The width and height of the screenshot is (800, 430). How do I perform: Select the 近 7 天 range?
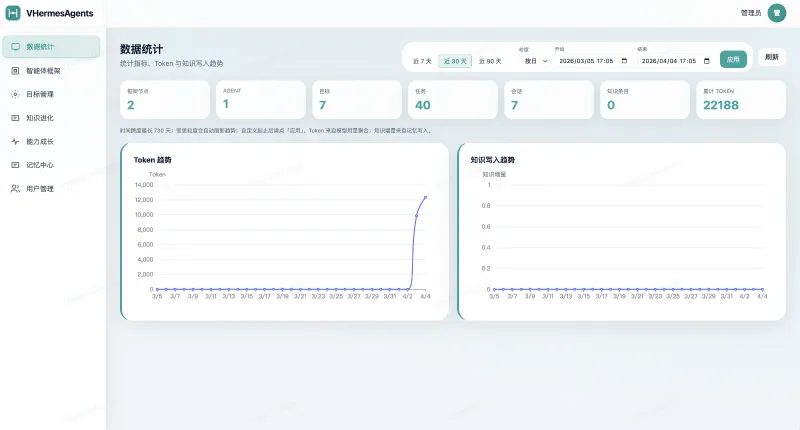coord(422,61)
